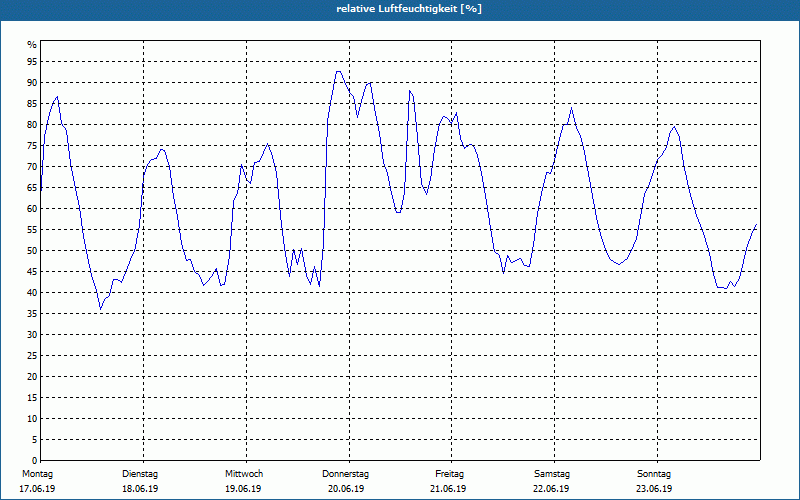The image size is (800, 500).
Task: Select the 'Donnerstag' day label
Action: tap(345, 474)
